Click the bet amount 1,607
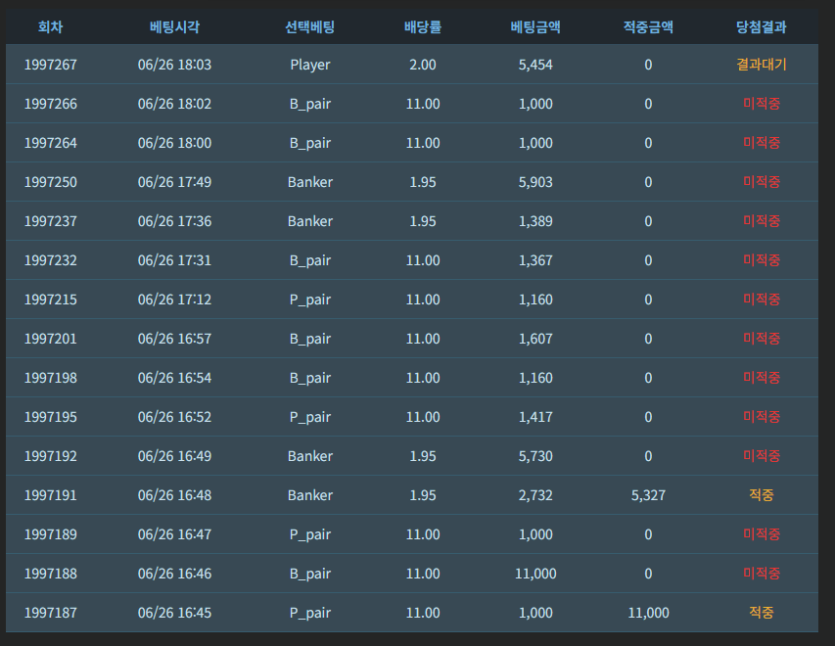The image size is (835, 646). 535,339
